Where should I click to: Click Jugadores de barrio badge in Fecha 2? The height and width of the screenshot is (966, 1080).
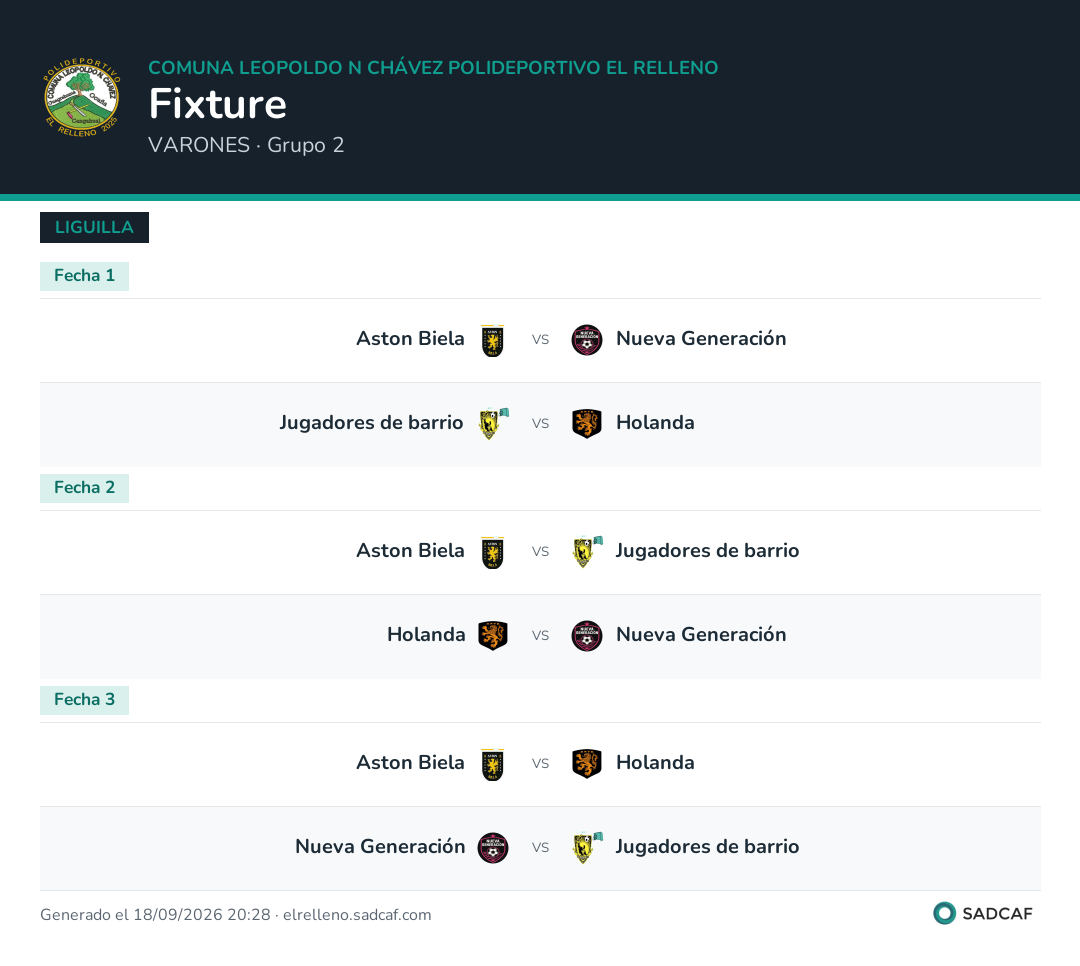[x=588, y=551]
